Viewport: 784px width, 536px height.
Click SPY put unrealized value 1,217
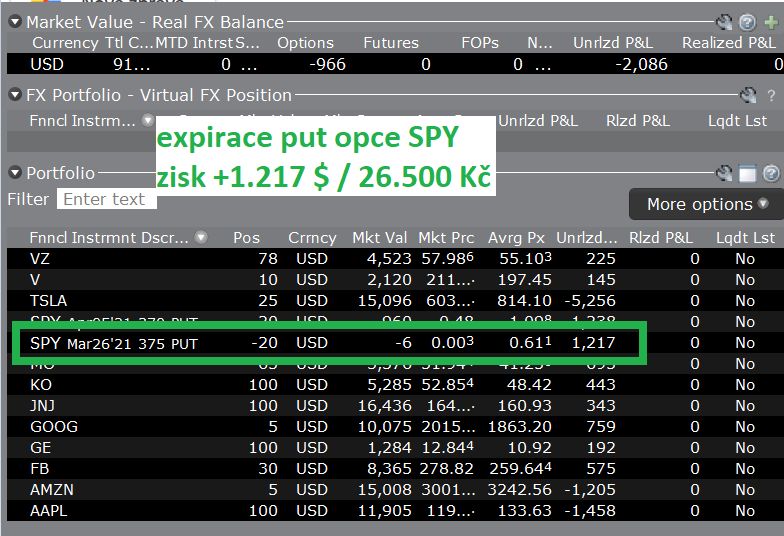pyautogui.click(x=594, y=343)
